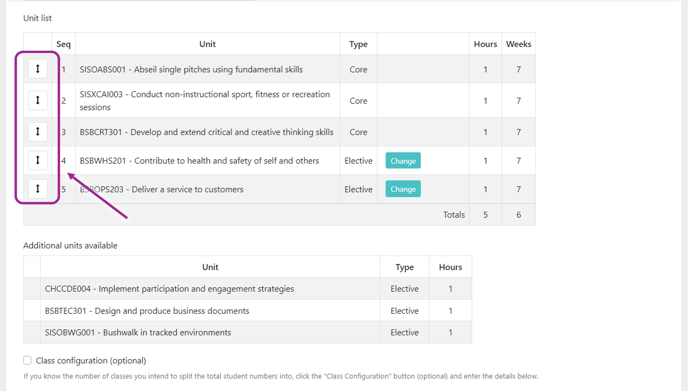Click the Type column header in Unit list table

pos(358,44)
